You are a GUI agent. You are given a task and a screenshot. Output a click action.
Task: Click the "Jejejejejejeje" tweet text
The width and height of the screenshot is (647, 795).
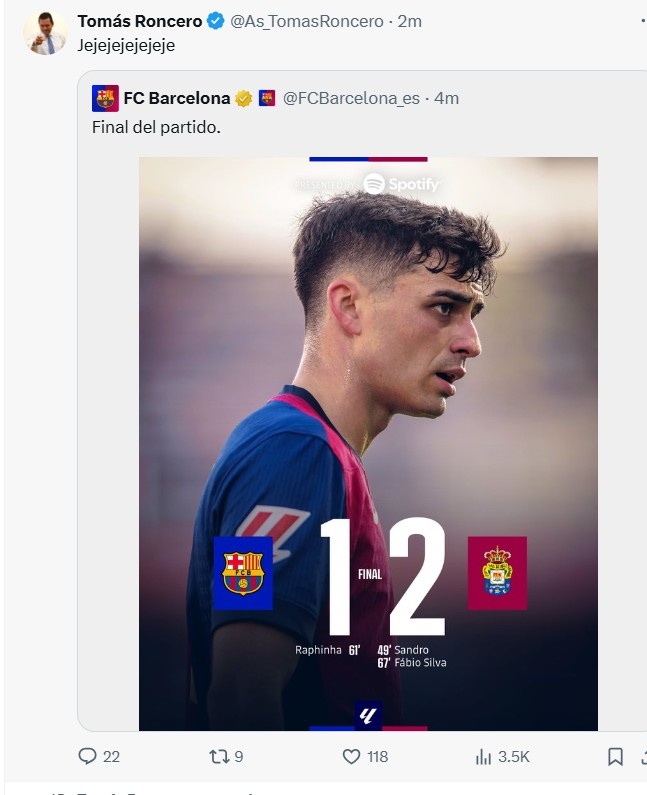[127, 45]
